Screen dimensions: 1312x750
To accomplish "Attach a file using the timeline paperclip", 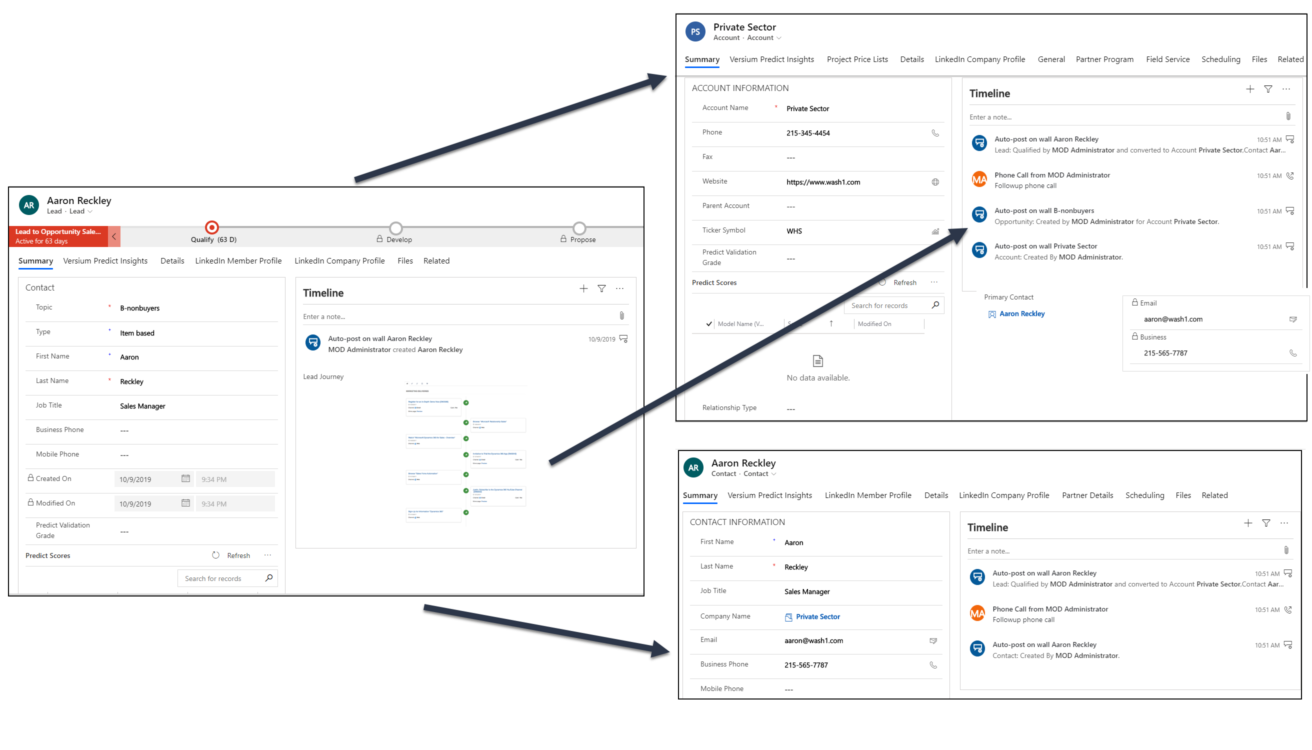I will (621, 314).
